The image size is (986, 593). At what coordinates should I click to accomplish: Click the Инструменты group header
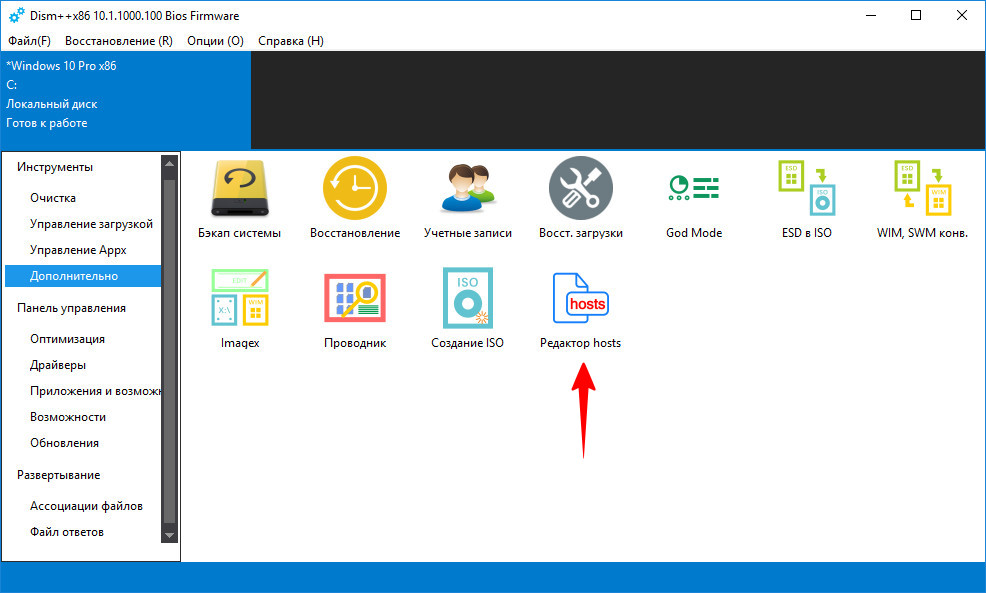tap(55, 167)
